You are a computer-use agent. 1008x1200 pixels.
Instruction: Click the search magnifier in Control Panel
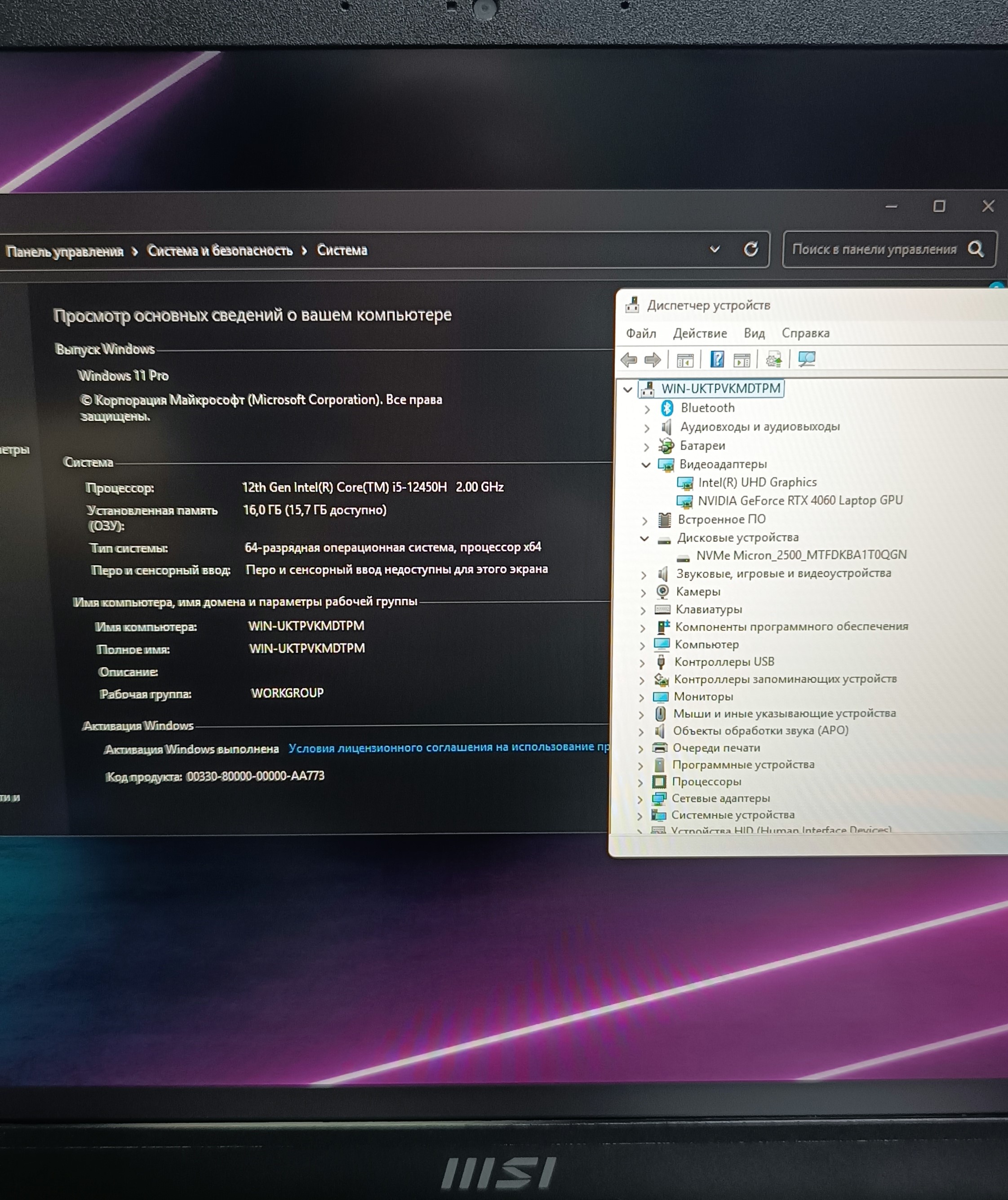(x=976, y=249)
